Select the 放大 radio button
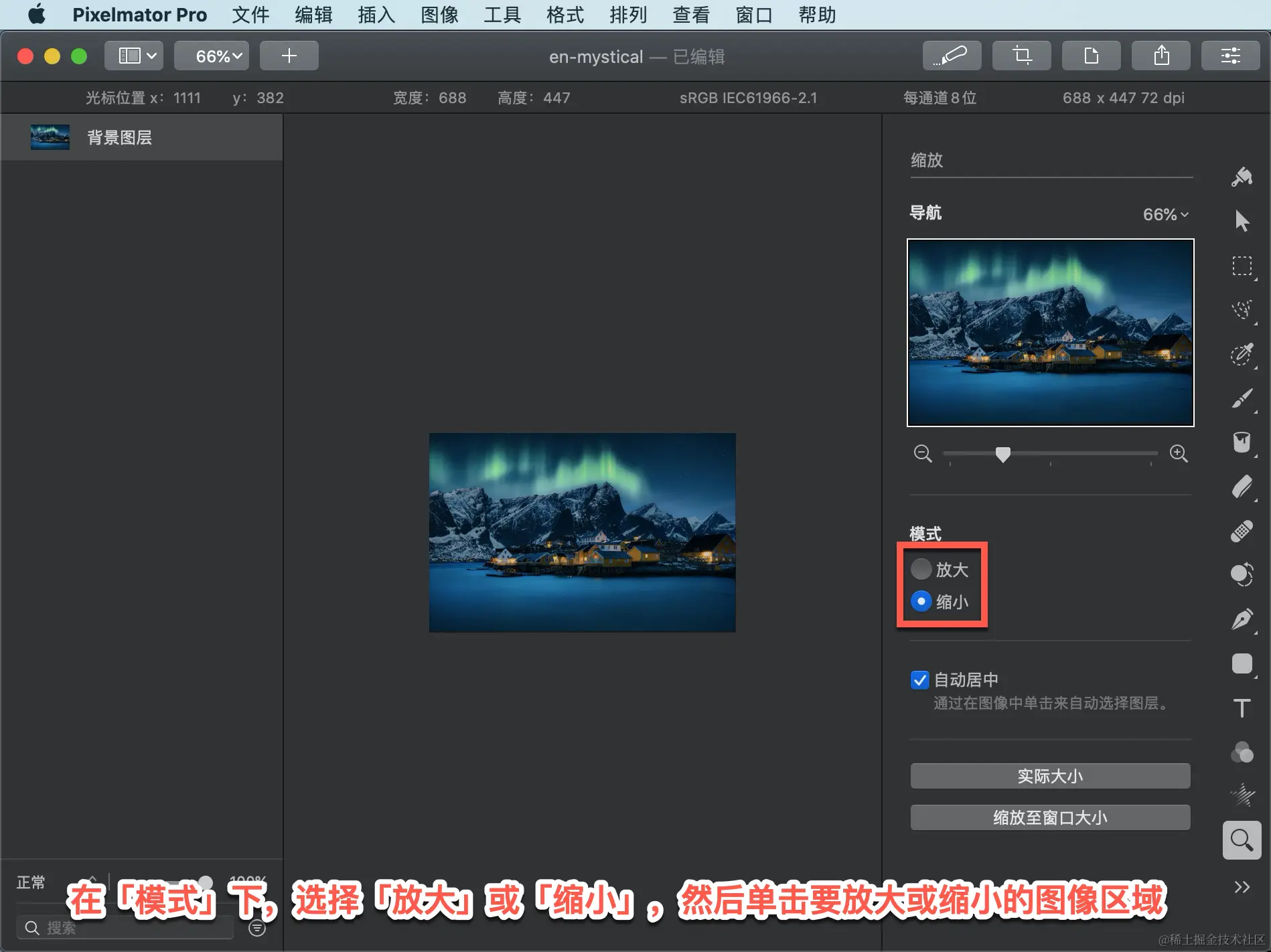This screenshot has height=952, width=1271. [921, 569]
